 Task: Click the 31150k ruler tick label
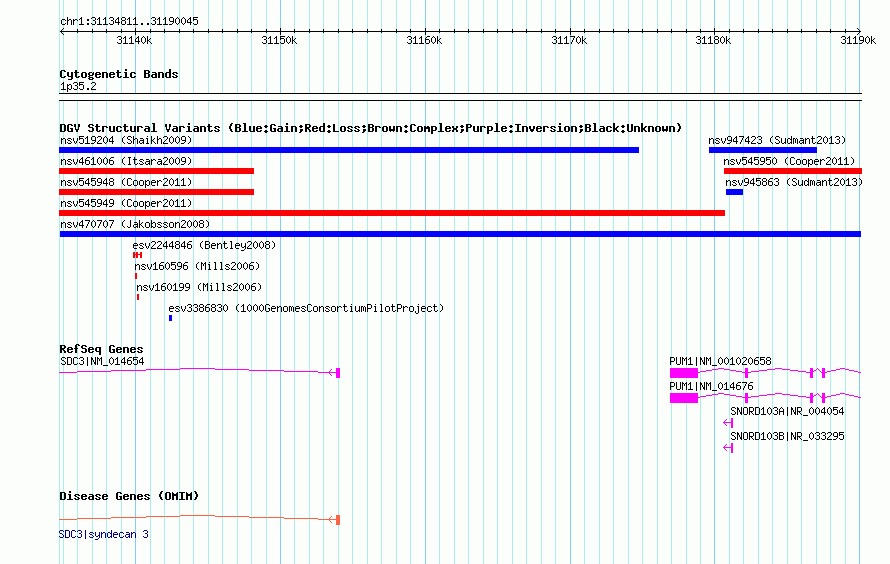(279, 40)
